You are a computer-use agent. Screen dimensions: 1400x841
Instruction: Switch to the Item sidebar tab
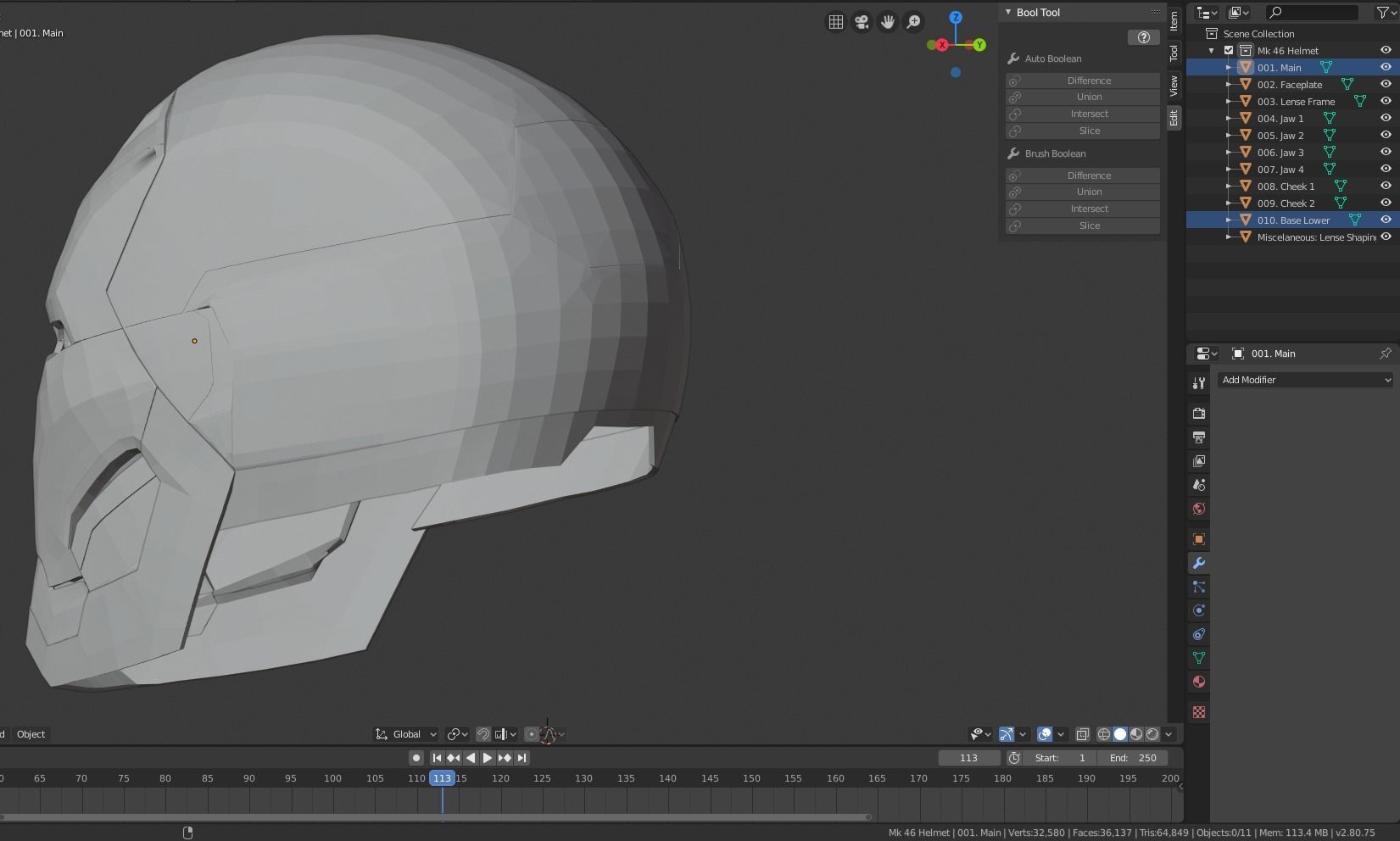click(1174, 20)
